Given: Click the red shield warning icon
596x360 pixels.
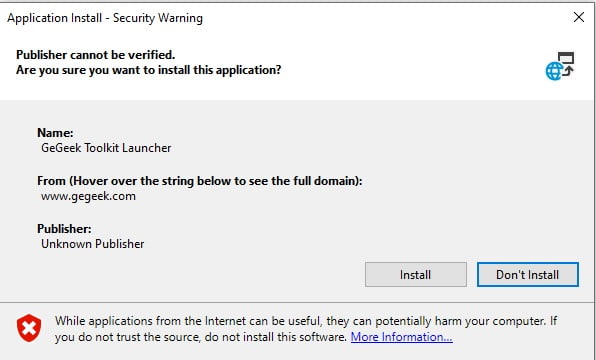Looking at the screenshot, I should click(x=29, y=328).
